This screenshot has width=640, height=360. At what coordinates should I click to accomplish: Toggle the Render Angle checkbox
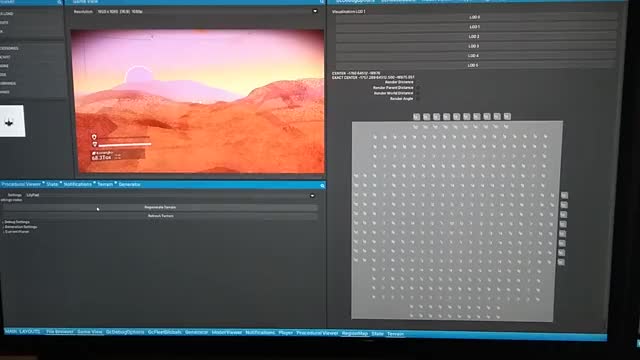click(417, 98)
